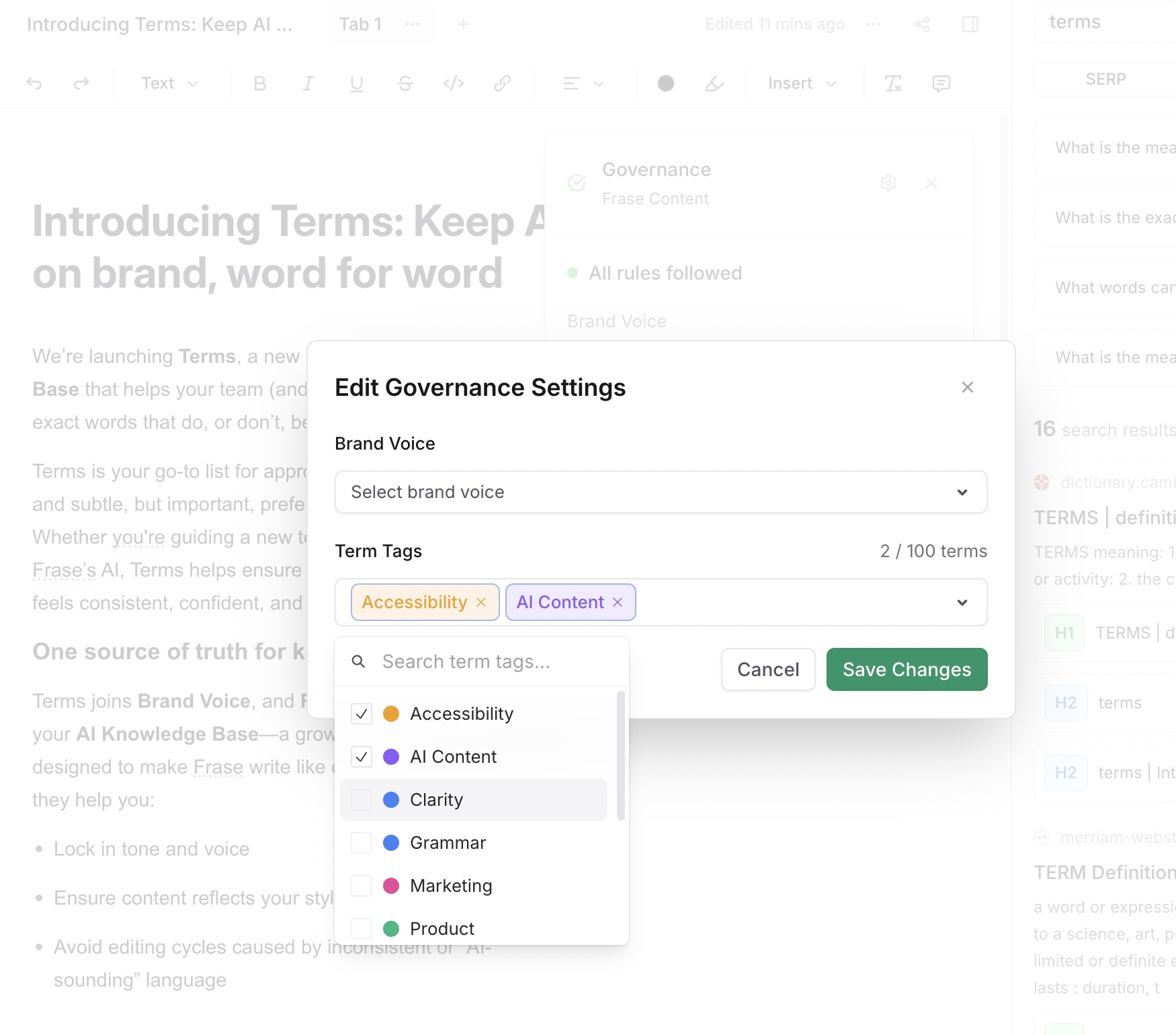Image resolution: width=1176 pixels, height=1035 pixels.
Task: Click the 'TERMS | definiti' result title
Action: click(1105, 517)
